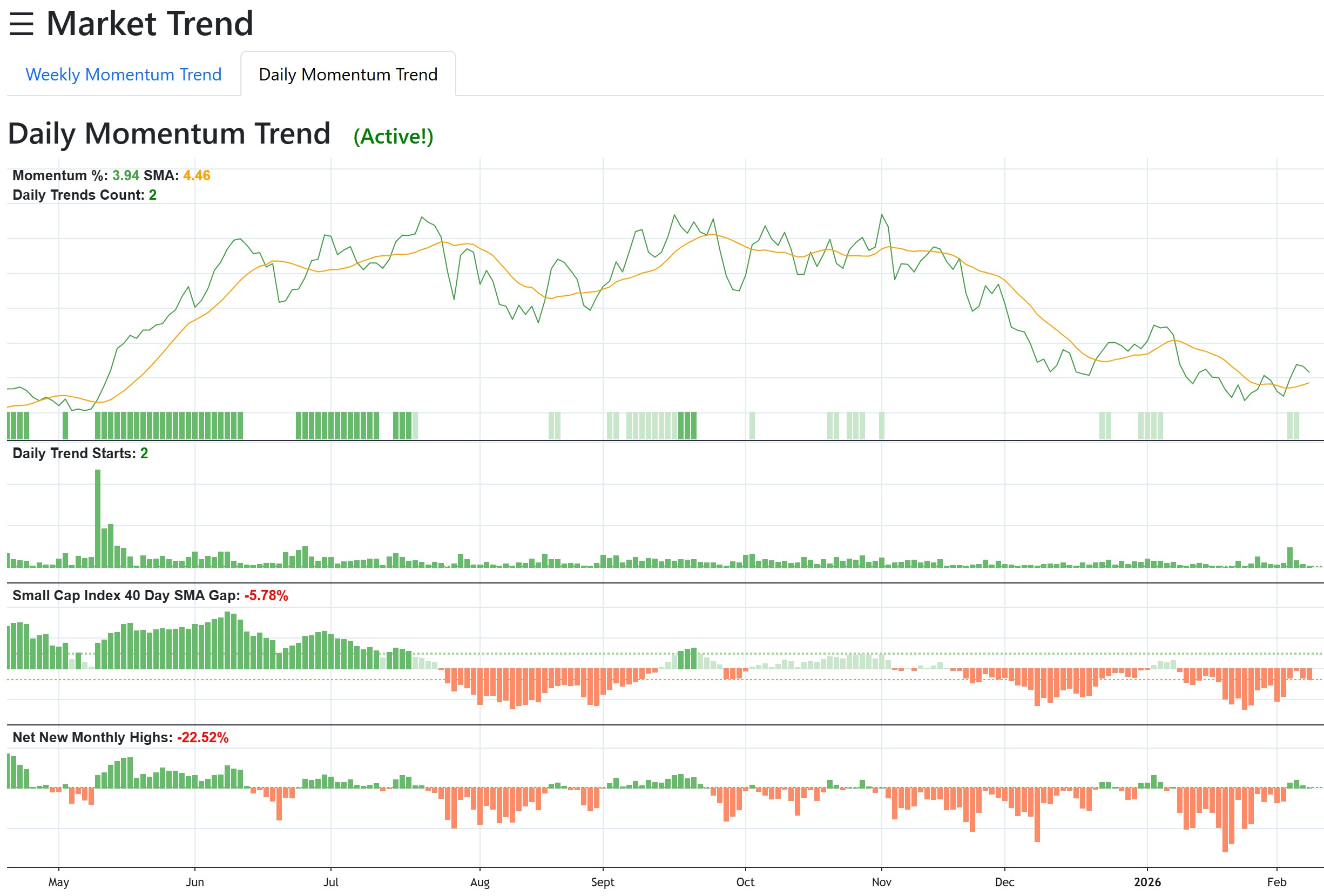Open the hamburger navigation menu

(x=23, y=24)
